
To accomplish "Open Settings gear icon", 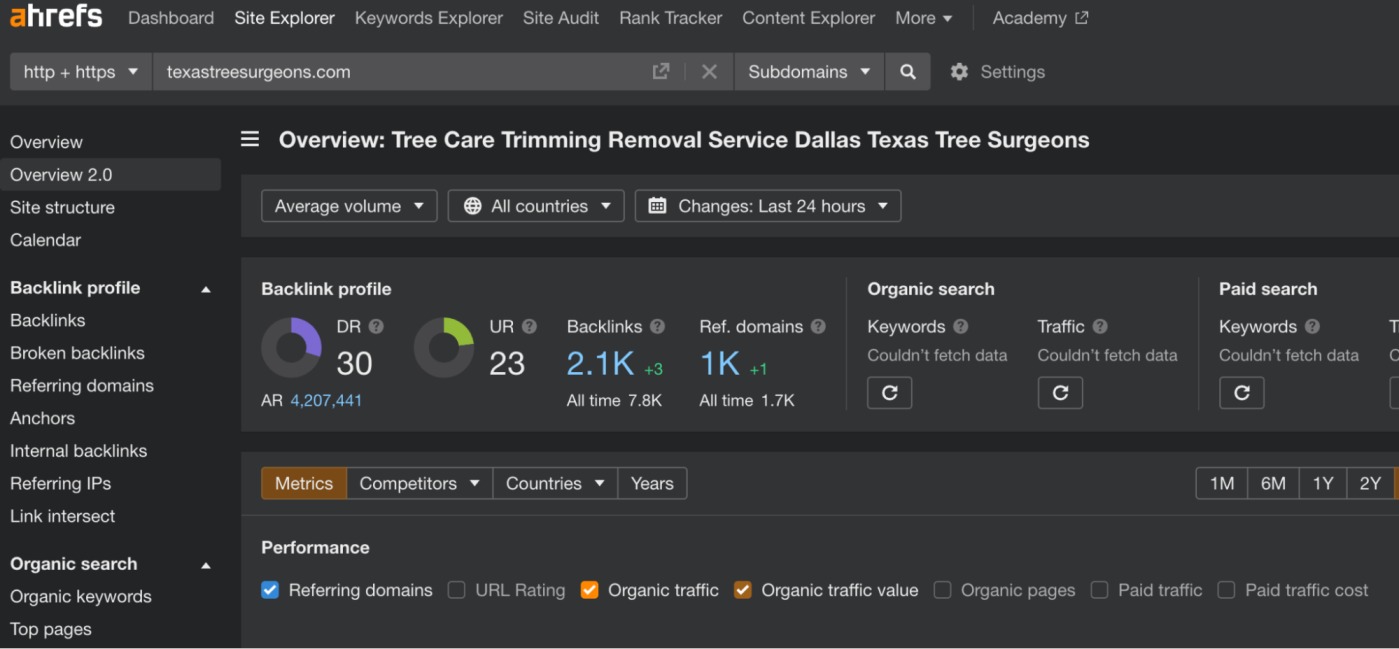I will click(959, 72).
